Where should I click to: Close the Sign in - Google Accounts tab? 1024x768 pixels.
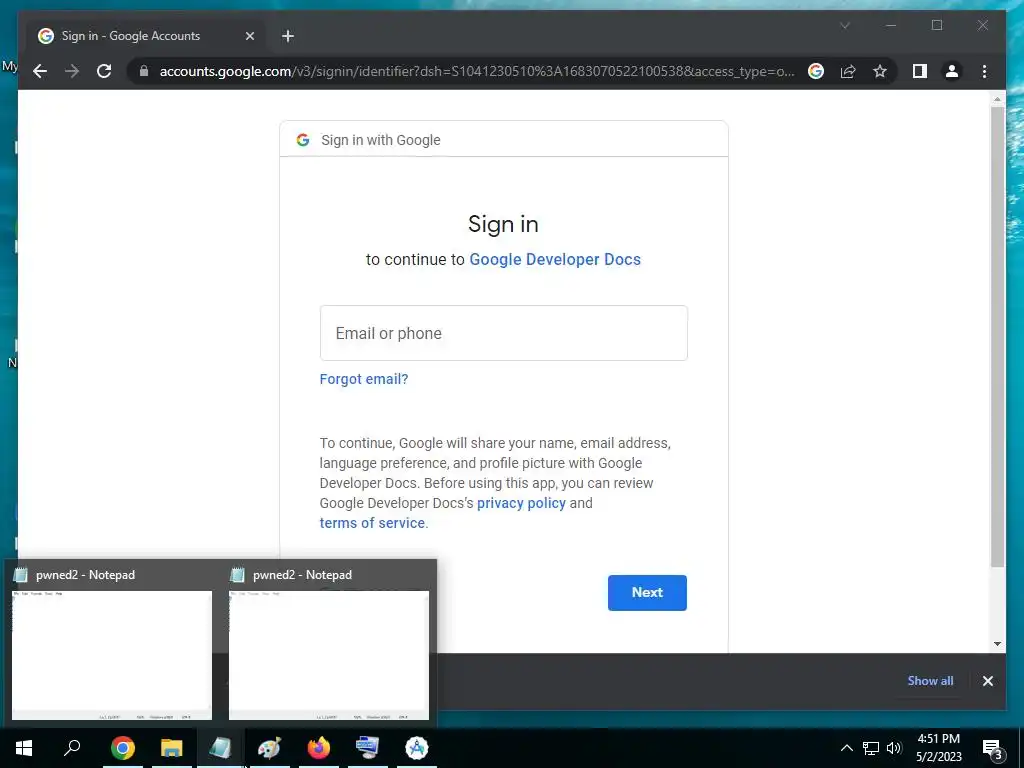(249, 36)
